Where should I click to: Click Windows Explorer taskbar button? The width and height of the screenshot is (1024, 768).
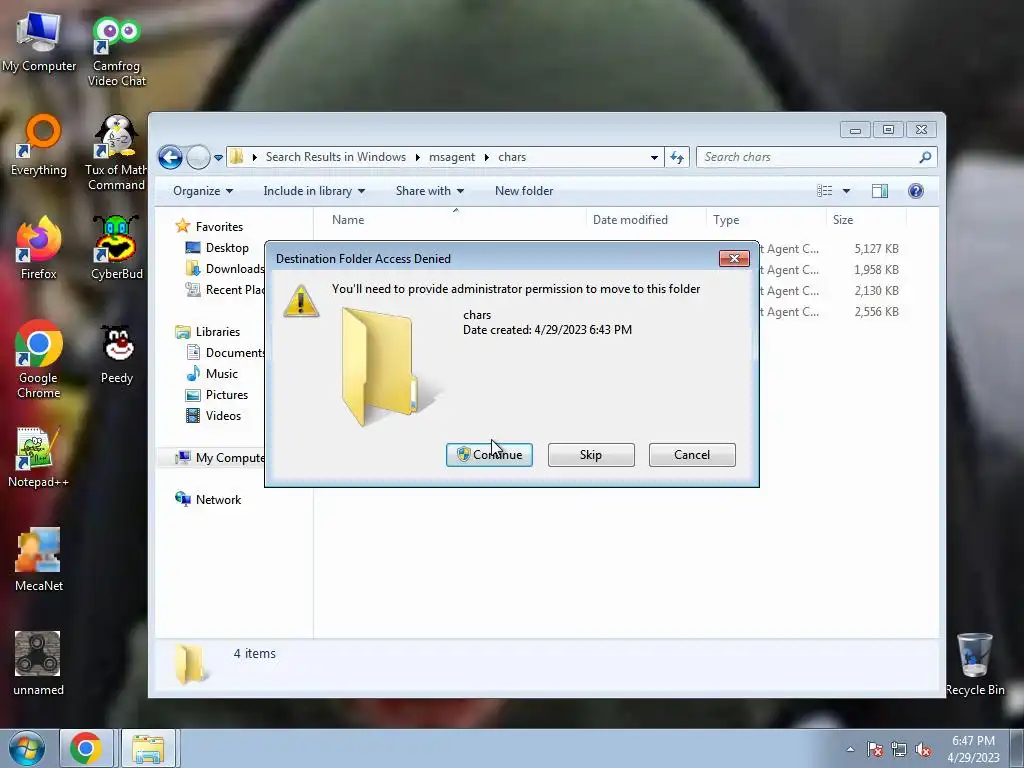pyautogui.click(x=148, y=748)
